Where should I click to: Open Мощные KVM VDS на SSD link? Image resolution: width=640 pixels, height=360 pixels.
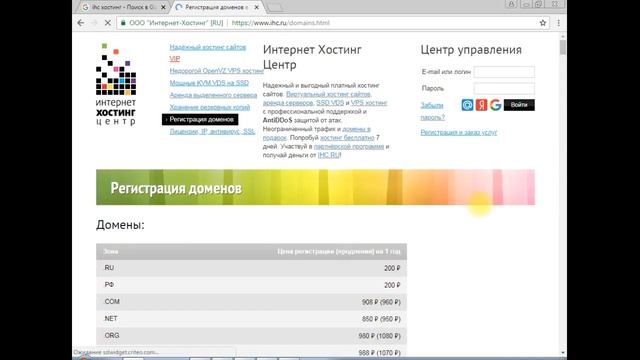coord(209,83)
